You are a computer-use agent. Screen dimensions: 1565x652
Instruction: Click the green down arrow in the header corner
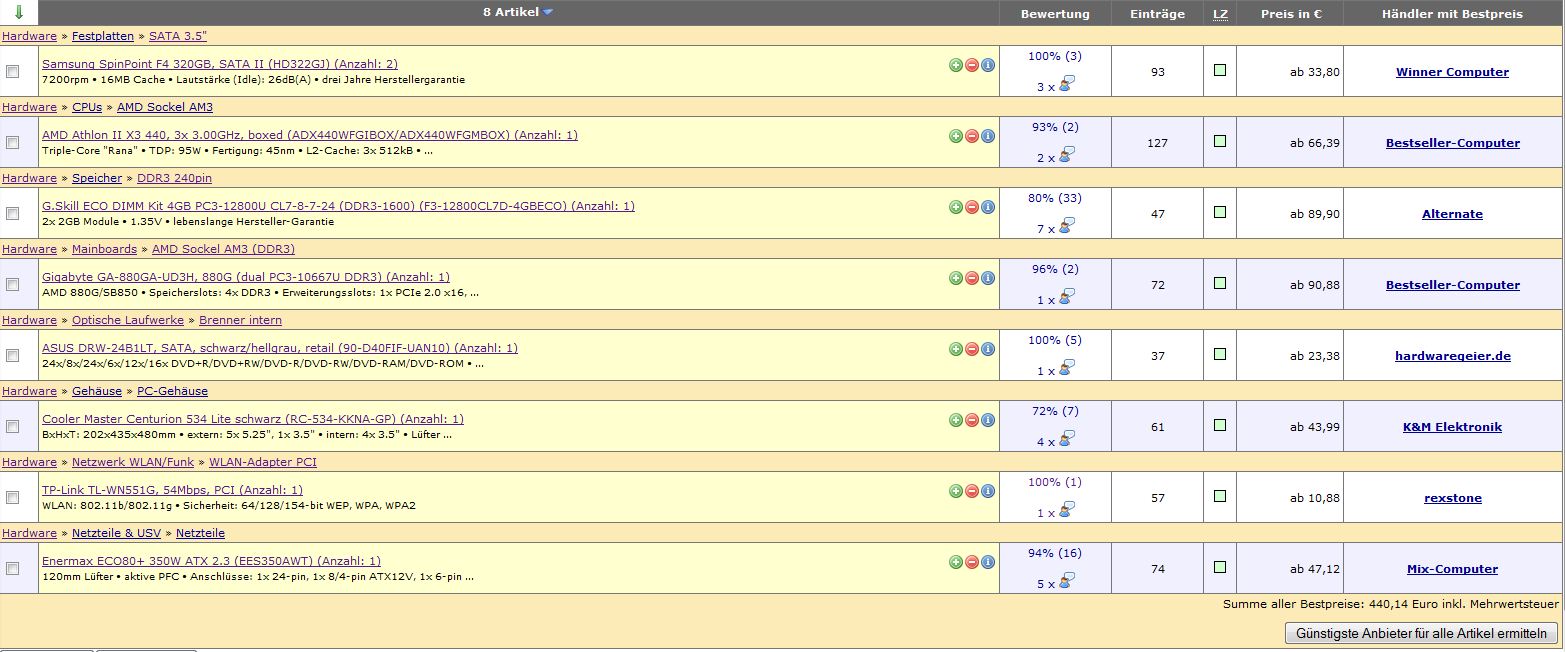tap(19, 13)
